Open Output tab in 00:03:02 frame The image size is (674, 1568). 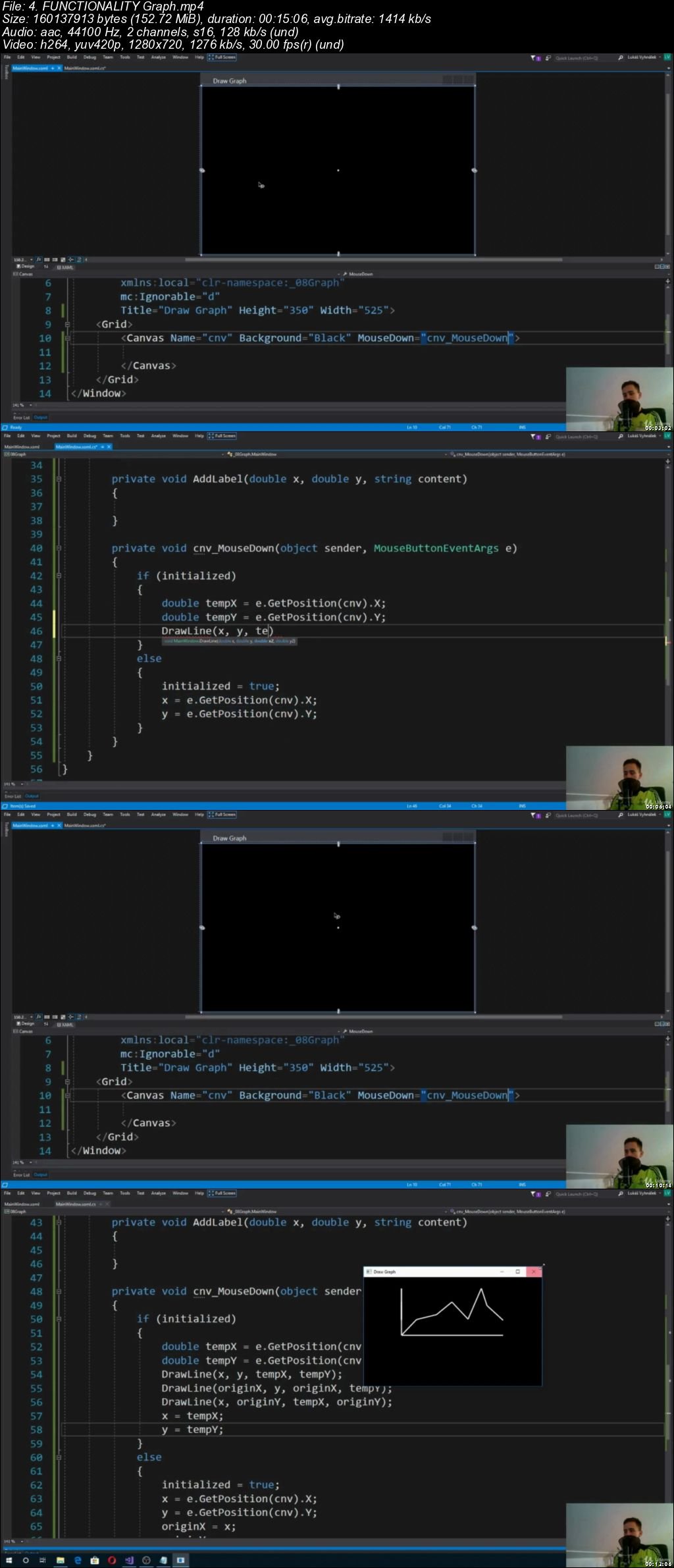click(40, 418)
